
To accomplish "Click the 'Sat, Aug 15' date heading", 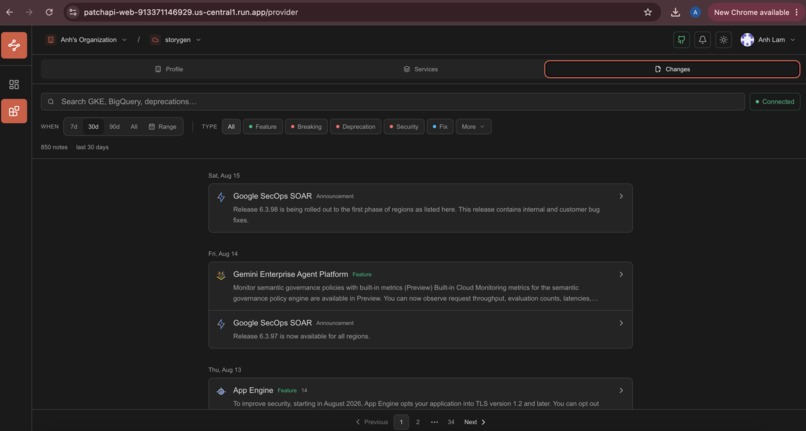I will tap(224, 175).
